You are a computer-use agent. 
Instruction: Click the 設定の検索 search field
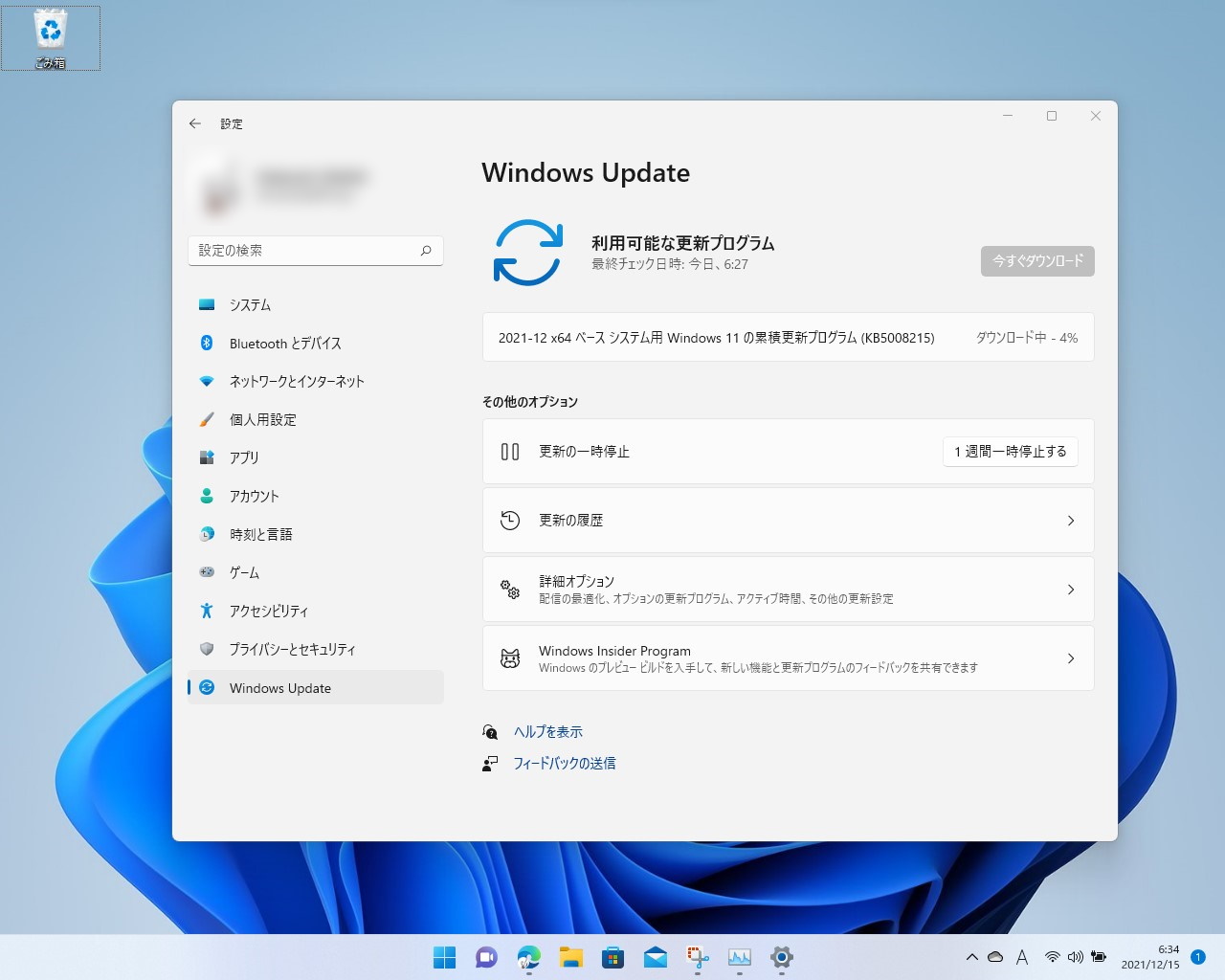316,250
